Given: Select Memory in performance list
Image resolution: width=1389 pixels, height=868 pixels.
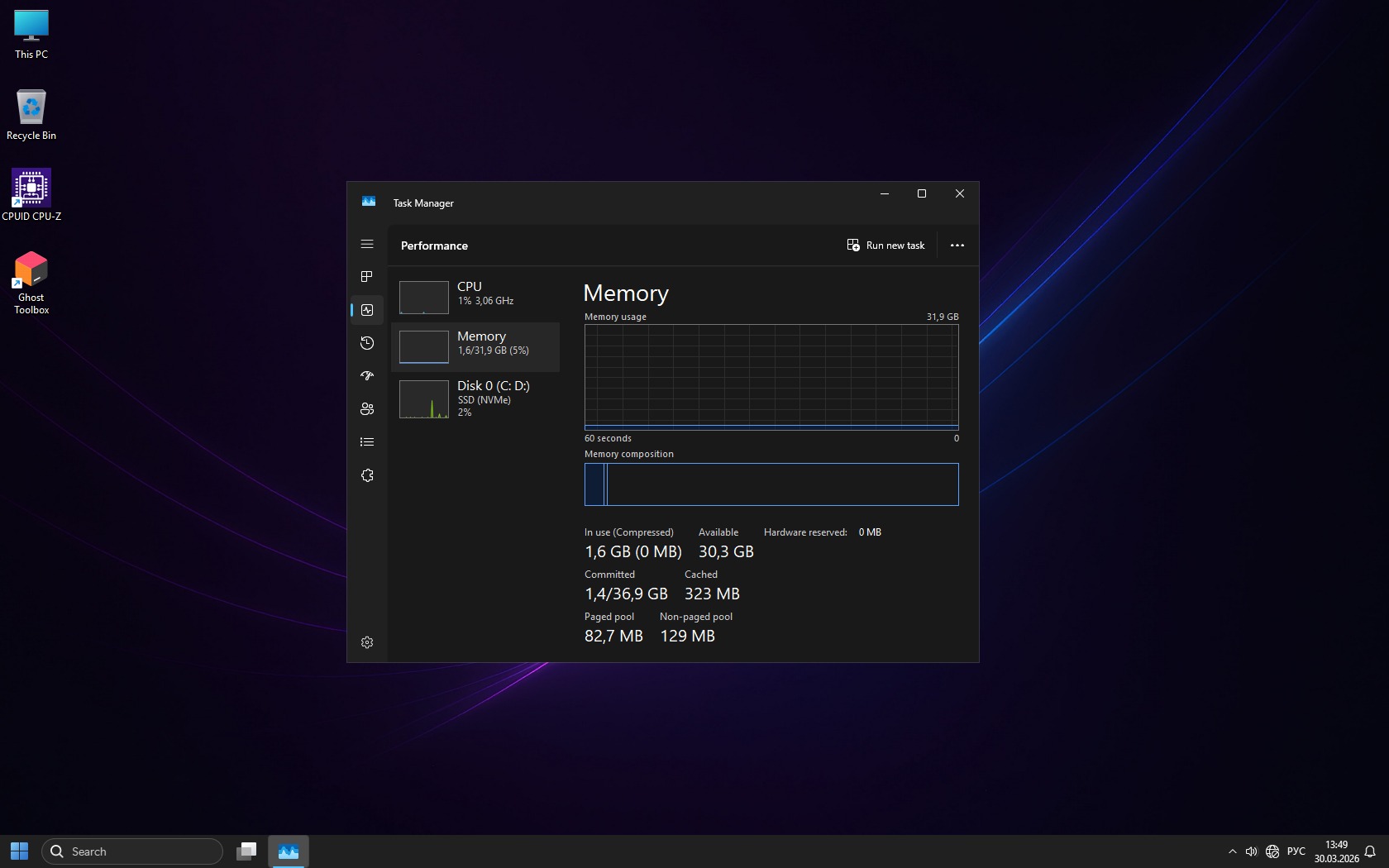Looking at the screenshot, I should [475, 346].
